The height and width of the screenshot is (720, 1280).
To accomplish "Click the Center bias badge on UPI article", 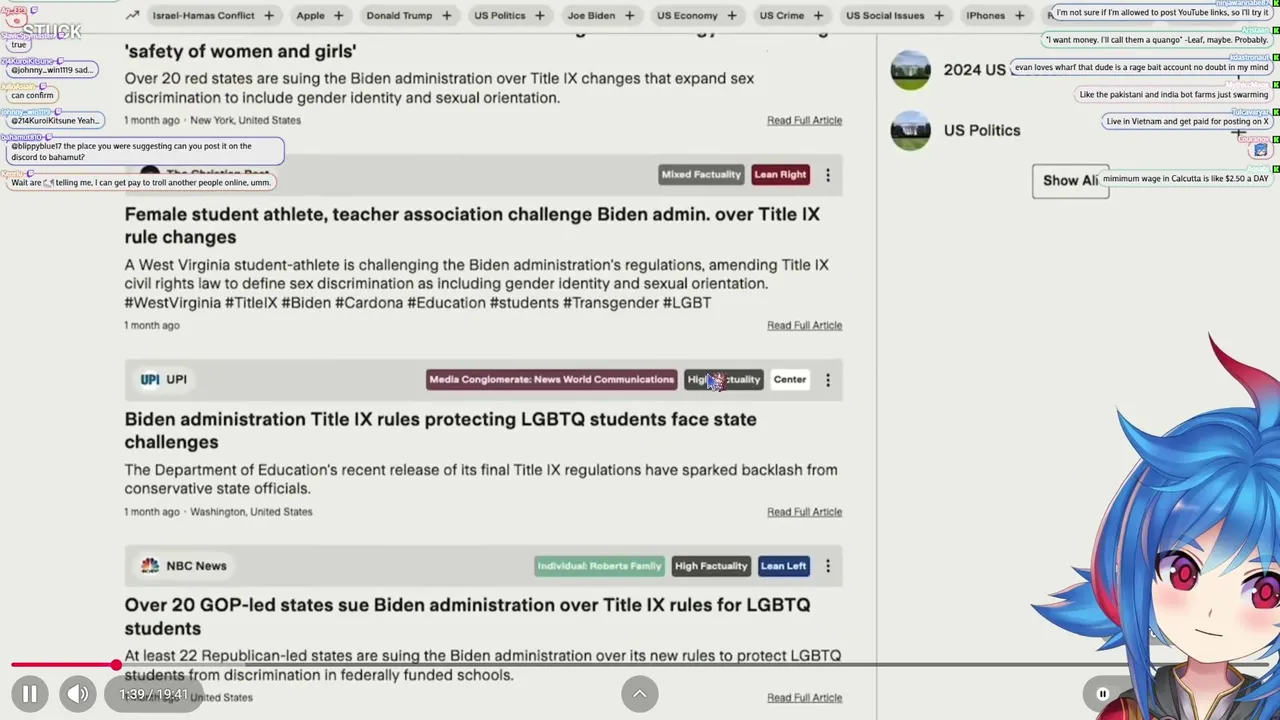I will (790, 380).
